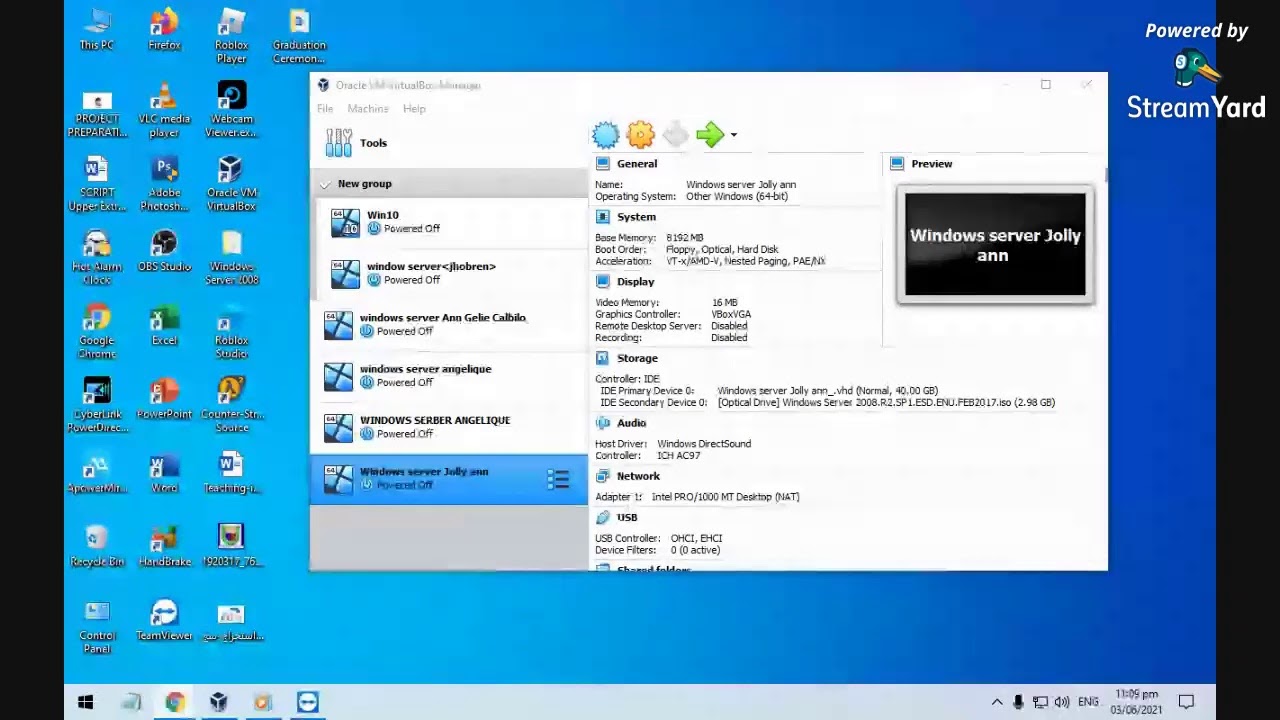Screen dimensions: 1280x720
Task: Open the File menu
Action: pos(325,109)
